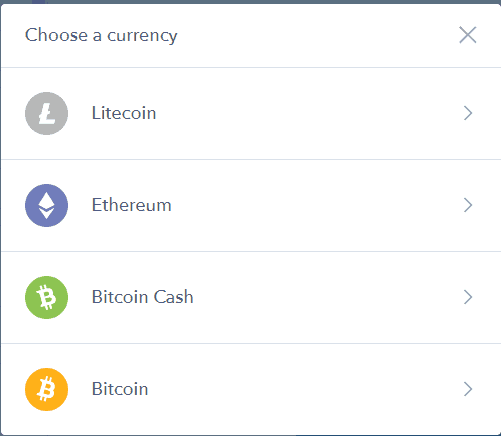Click the Choose a currency heading
501x436 pixels.
pyautogui.click(x=101, y=35)
